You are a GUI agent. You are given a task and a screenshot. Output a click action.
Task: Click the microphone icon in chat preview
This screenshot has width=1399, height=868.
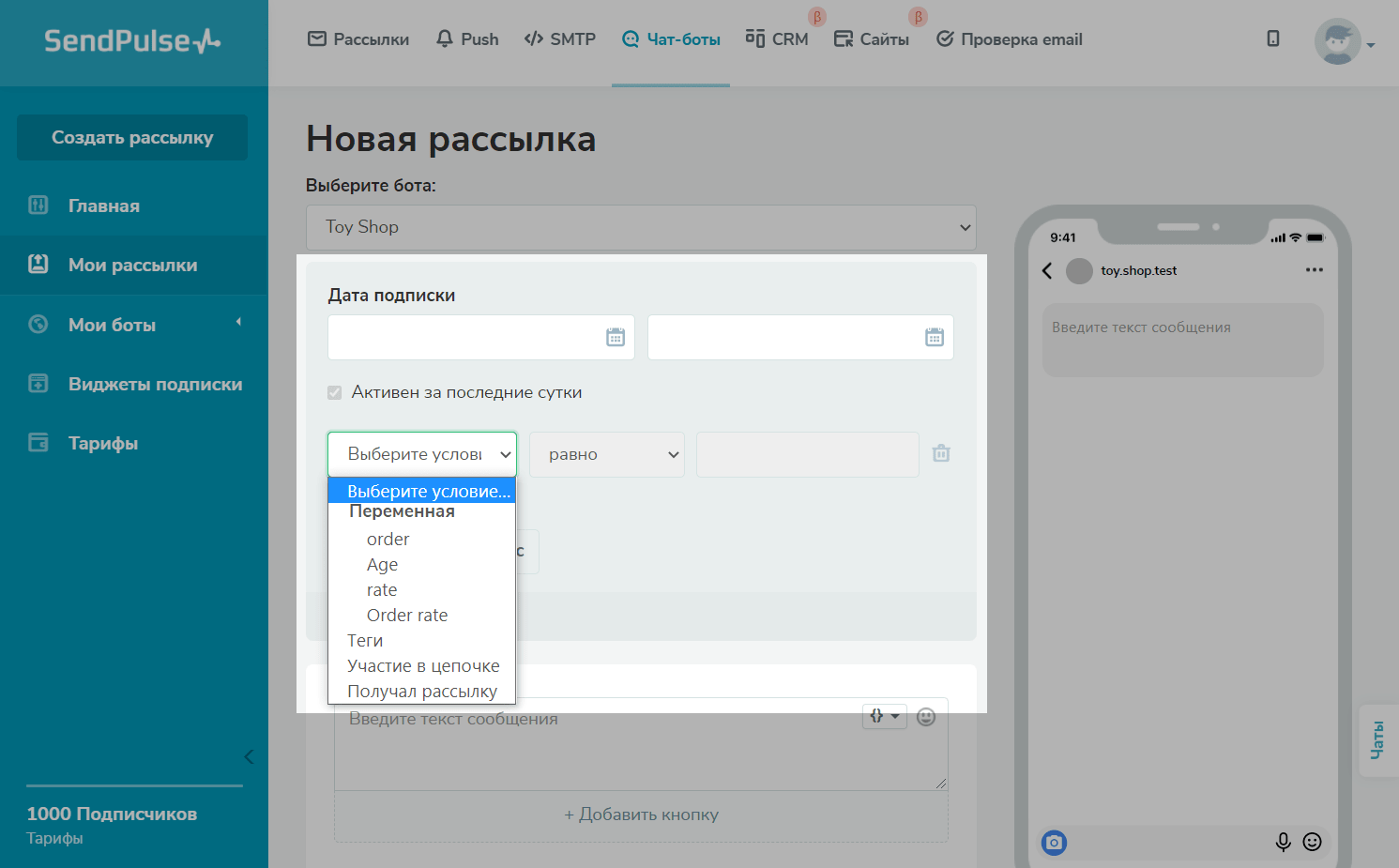click(1283, 843)
